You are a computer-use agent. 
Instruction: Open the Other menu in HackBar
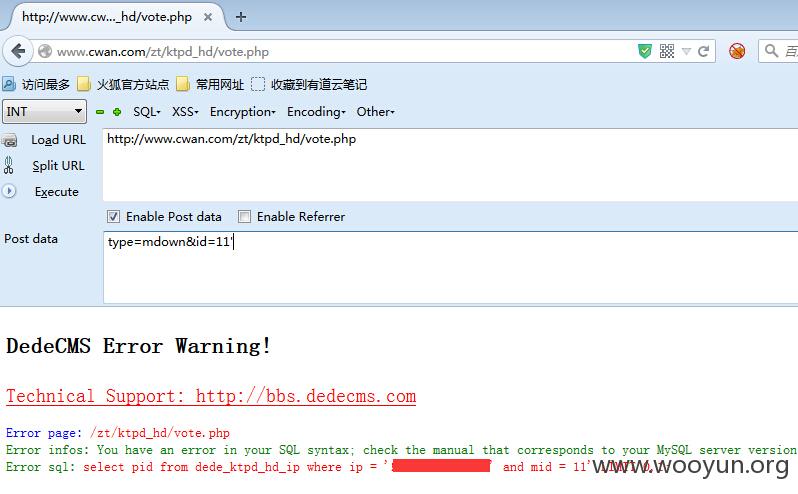[x=376, y=112]
